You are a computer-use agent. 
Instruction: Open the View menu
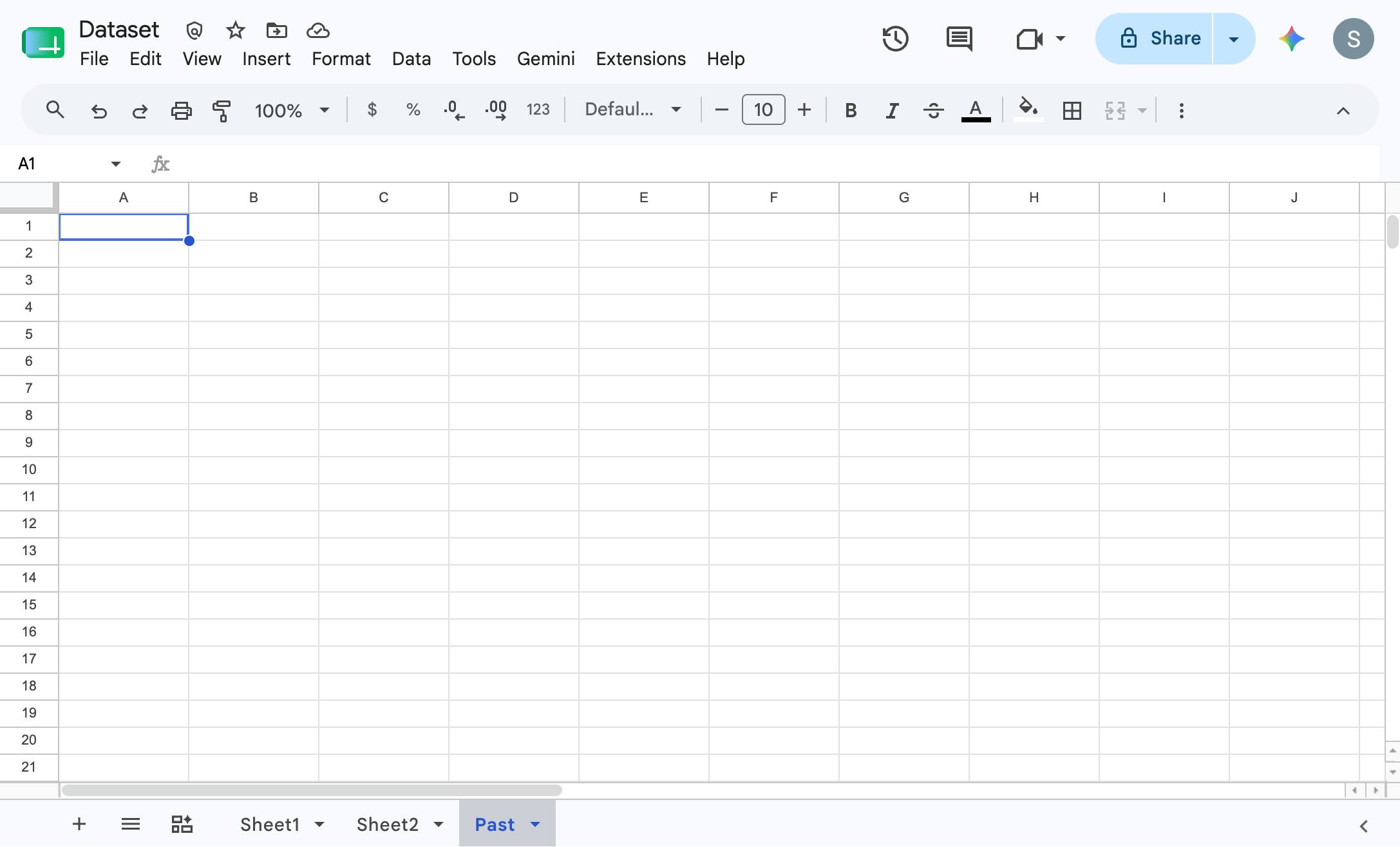[x=202, y=59]
